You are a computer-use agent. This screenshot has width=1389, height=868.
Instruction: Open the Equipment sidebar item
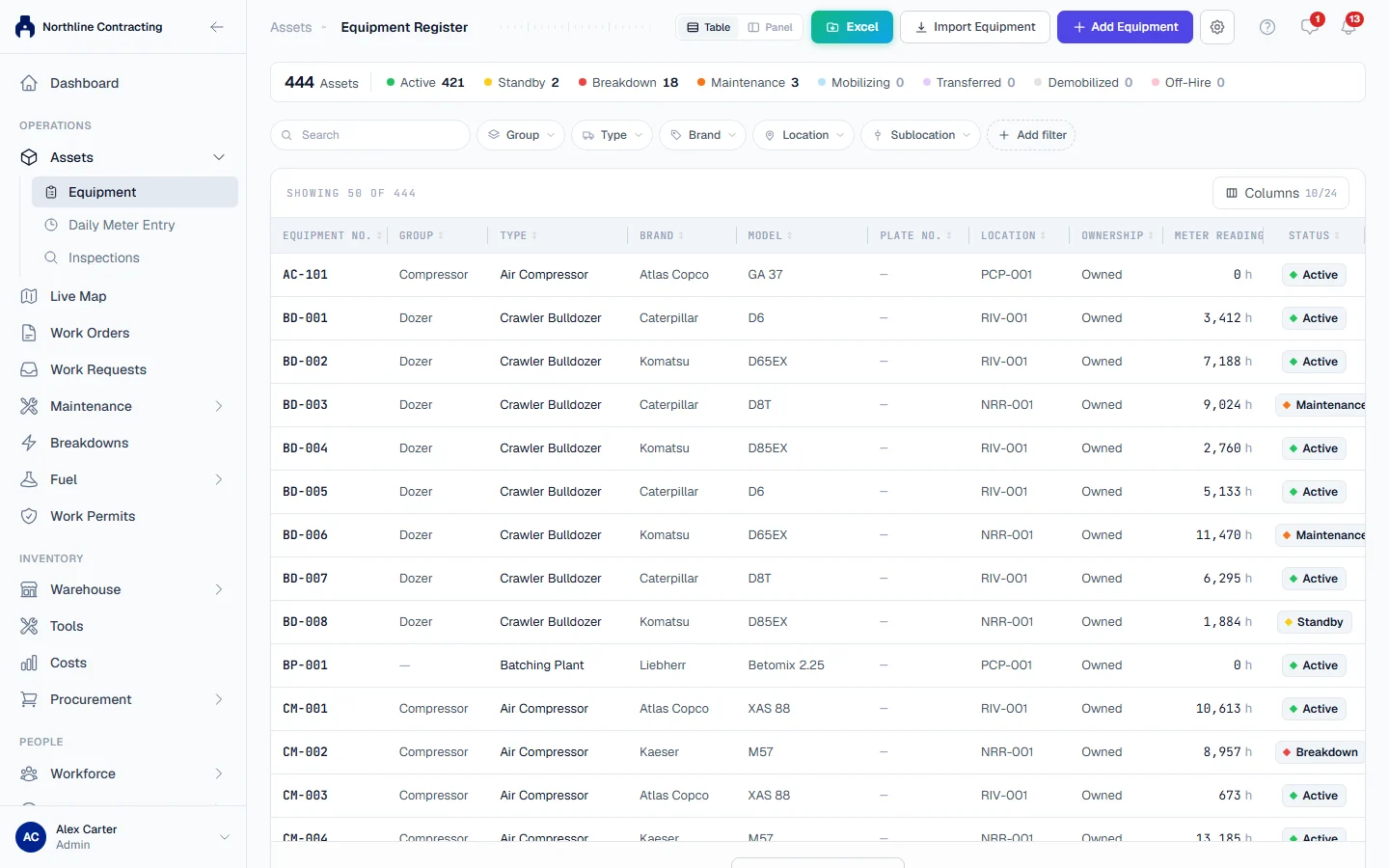tap(135, 192)
